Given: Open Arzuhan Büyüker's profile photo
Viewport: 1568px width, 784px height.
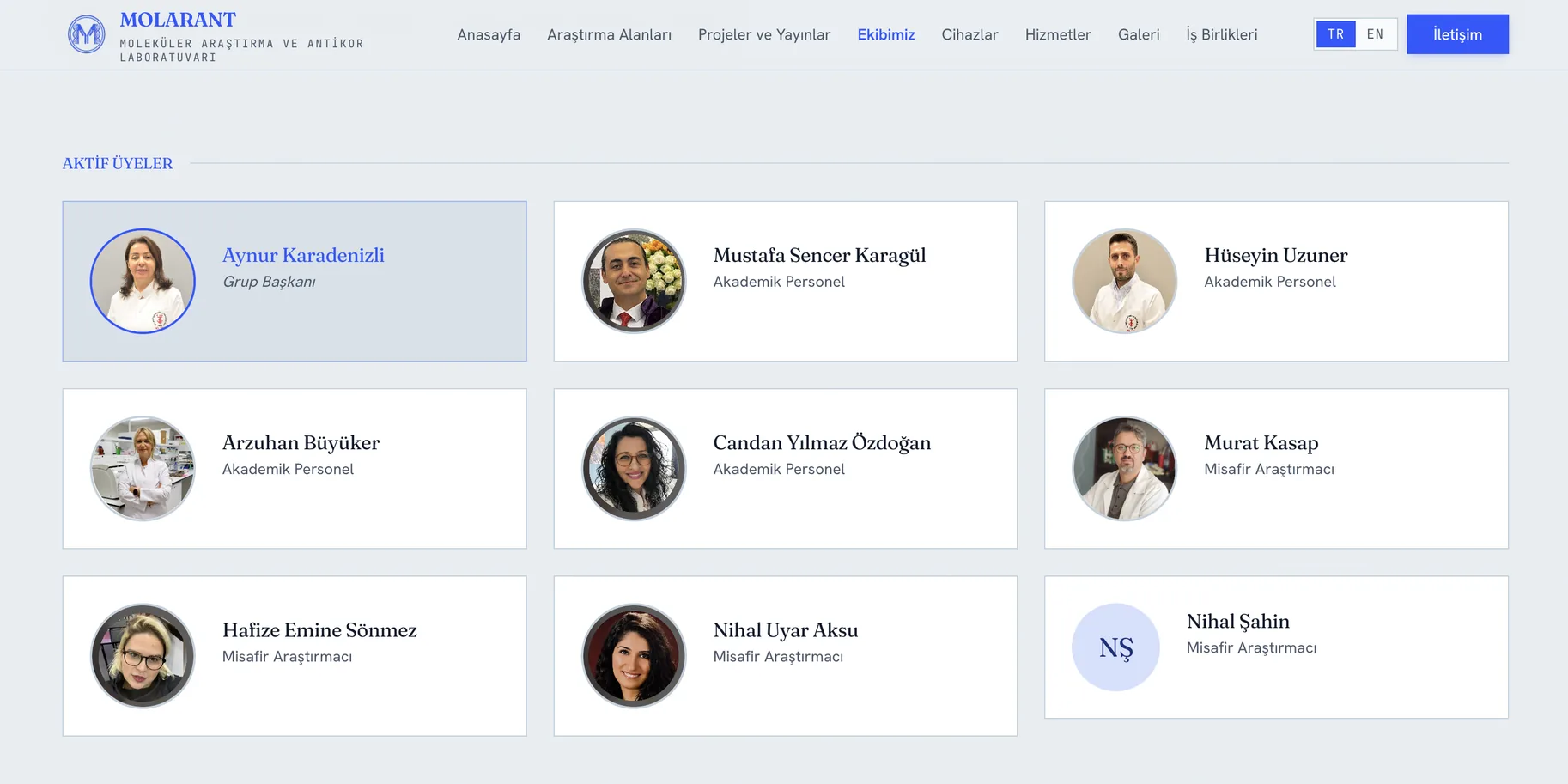Looking at the screenshot, I should (x=143, y=468).
